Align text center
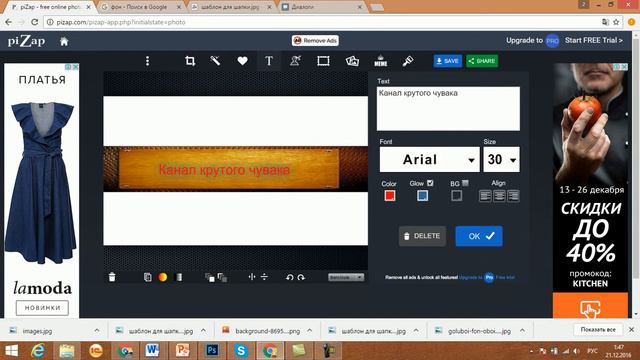This screenshot has height=360, width=640. [x=499, y=196]
